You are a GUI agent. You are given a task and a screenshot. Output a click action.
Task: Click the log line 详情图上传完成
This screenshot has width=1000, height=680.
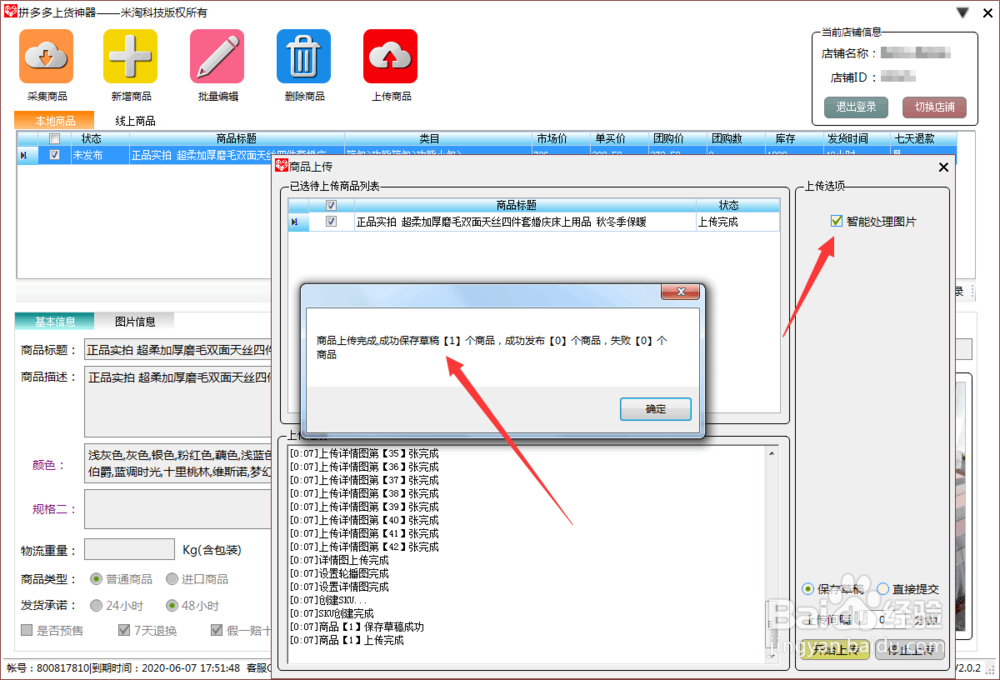[x=340, y=560]
